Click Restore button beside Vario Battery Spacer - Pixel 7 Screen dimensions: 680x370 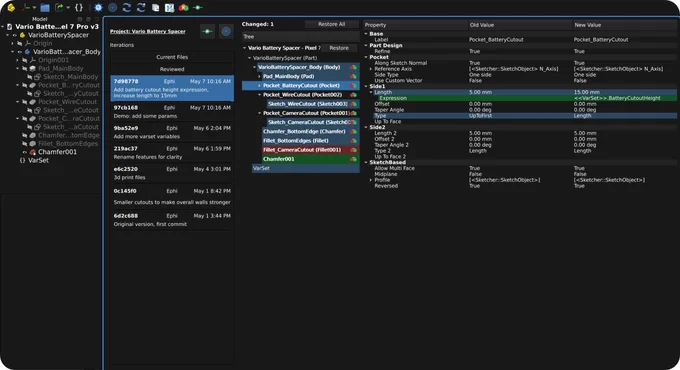coord(339,48)
